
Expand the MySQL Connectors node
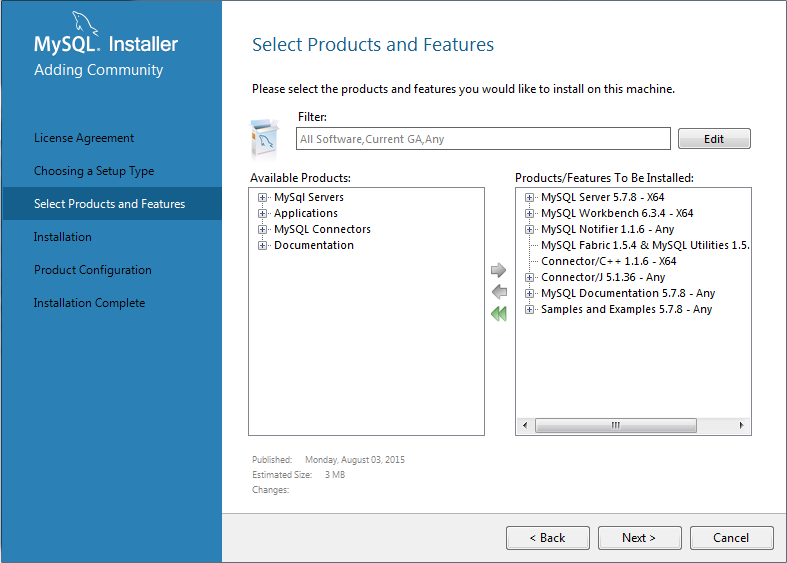pos(262,229)
